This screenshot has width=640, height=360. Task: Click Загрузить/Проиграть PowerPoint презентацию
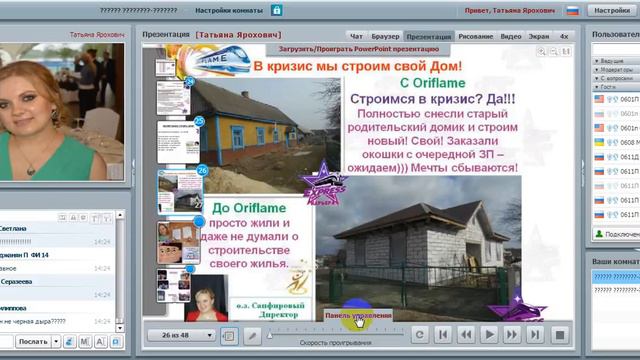click(359, 49)
